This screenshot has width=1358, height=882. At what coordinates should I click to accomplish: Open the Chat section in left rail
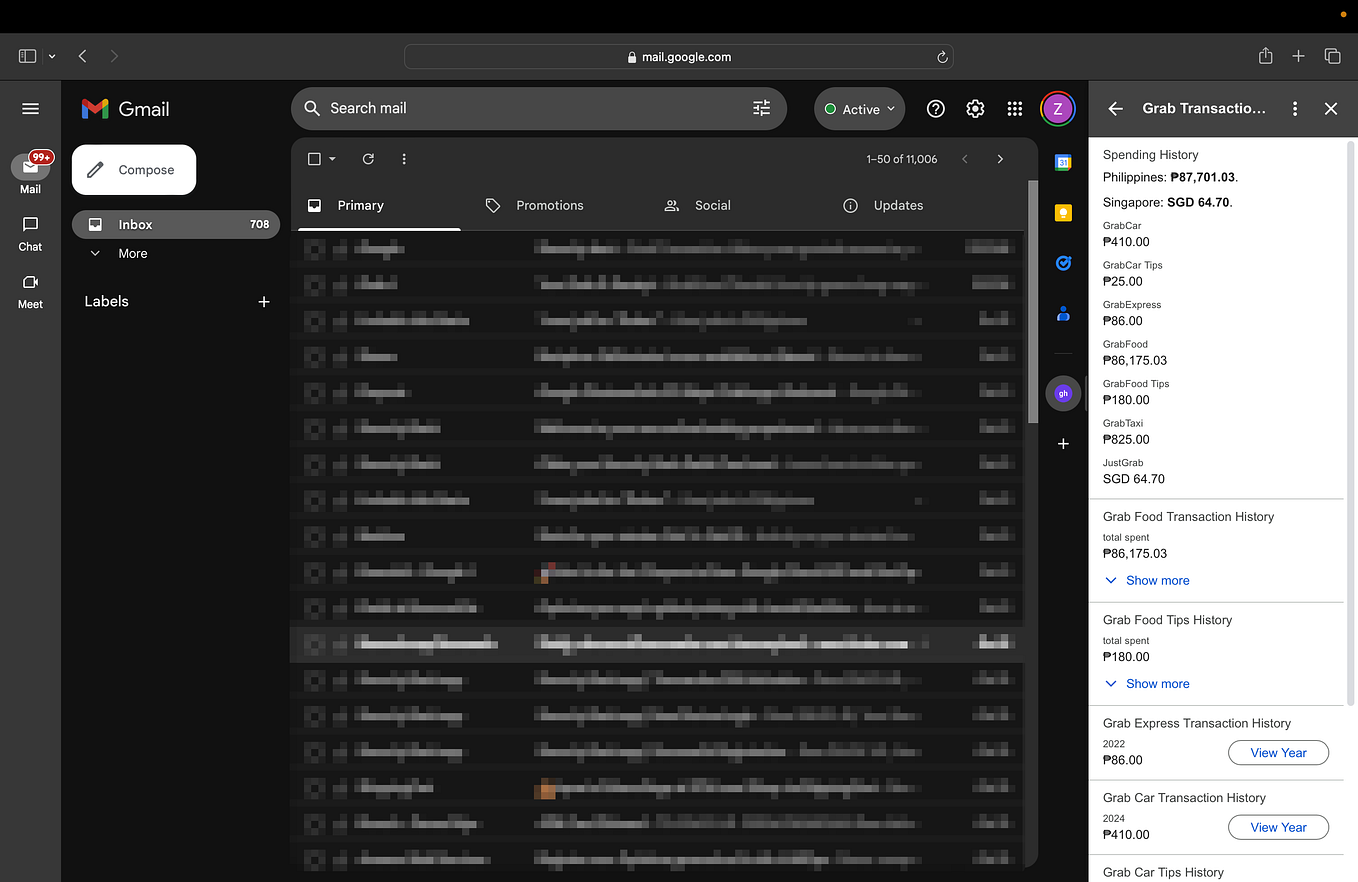click(x=30, y=234)
